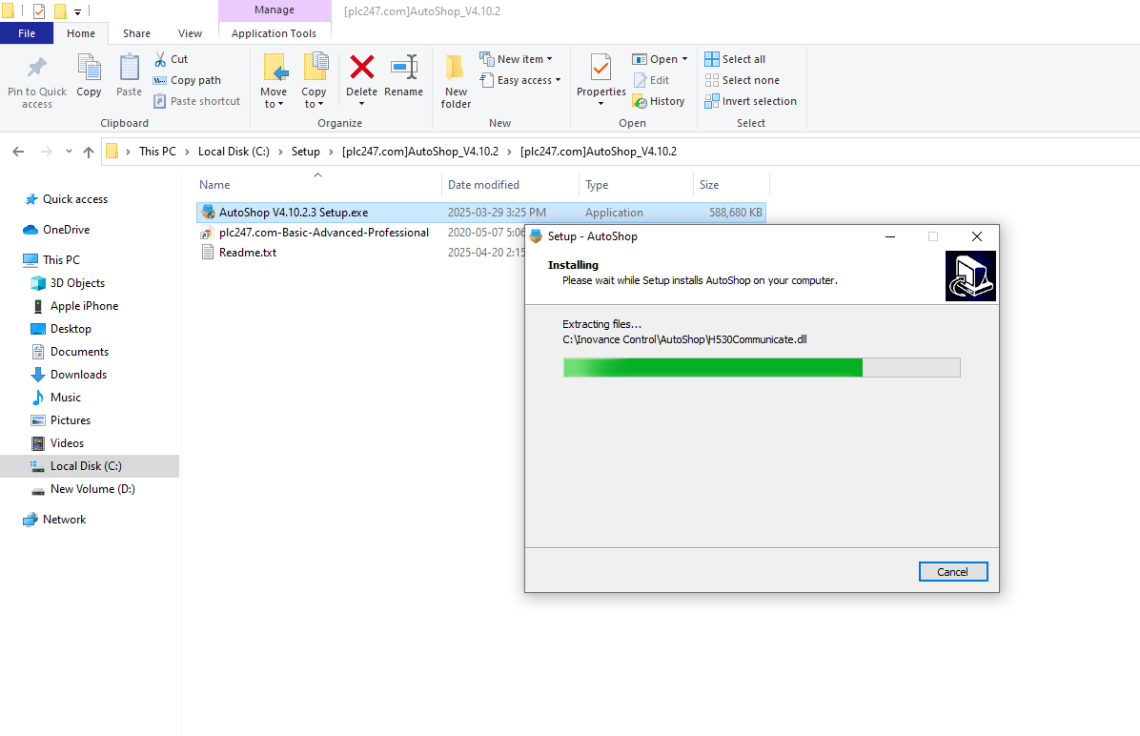Click the Copy icon in the Clipboard group

tap(89, 68)
